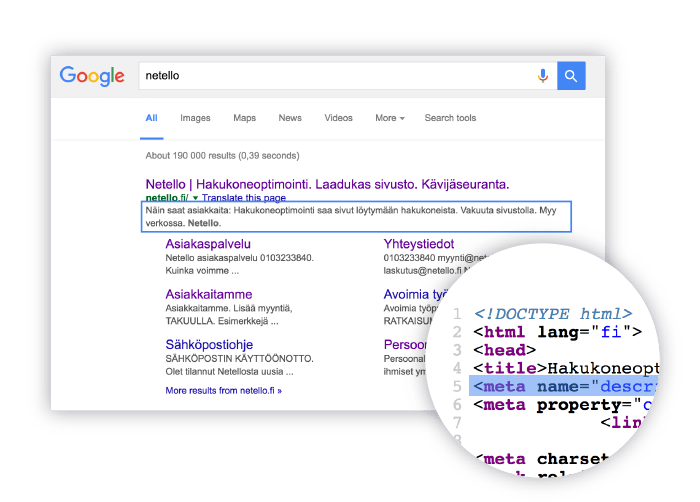This screenshot has height=502, width=700.
Task: Click the blue magnifier search button
Action: pyautogui.click(x=571, y=76)
